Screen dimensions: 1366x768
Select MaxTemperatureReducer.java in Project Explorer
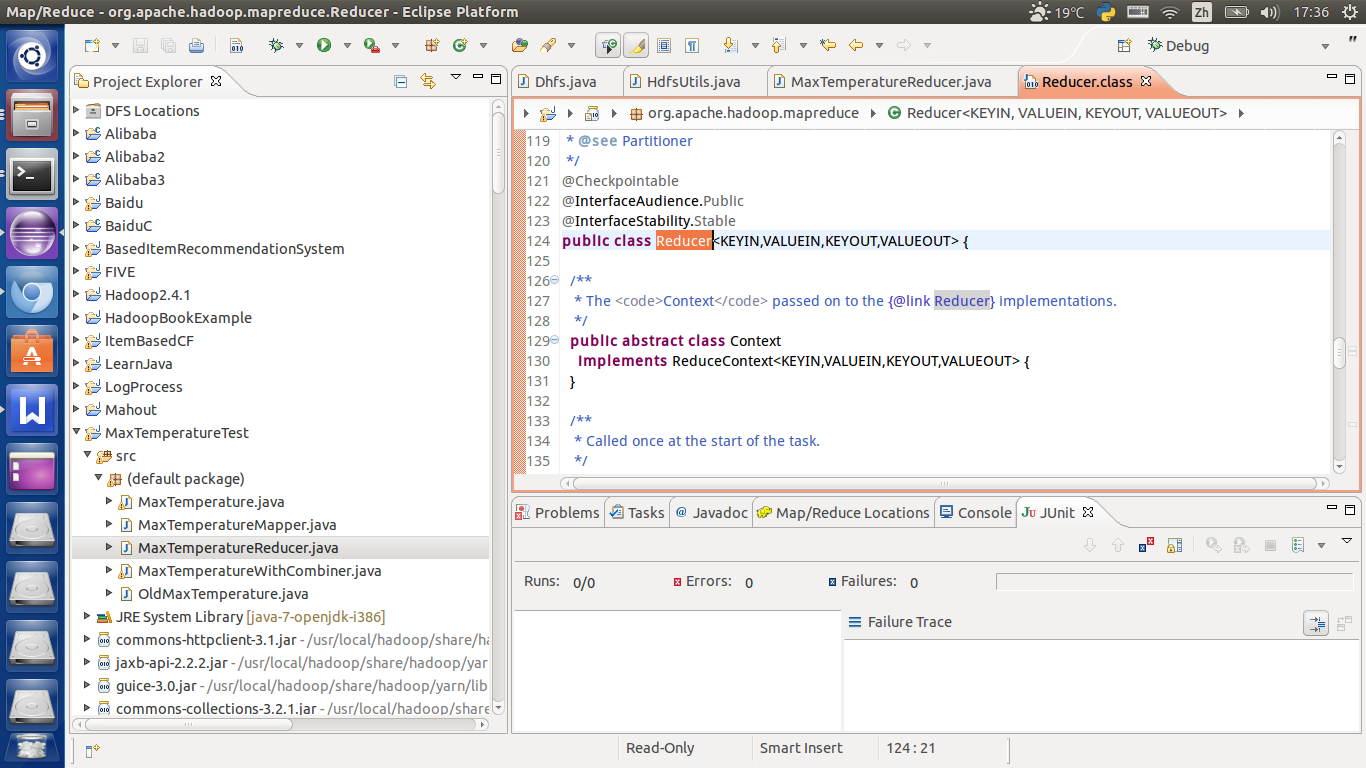(x=238, y=548)
